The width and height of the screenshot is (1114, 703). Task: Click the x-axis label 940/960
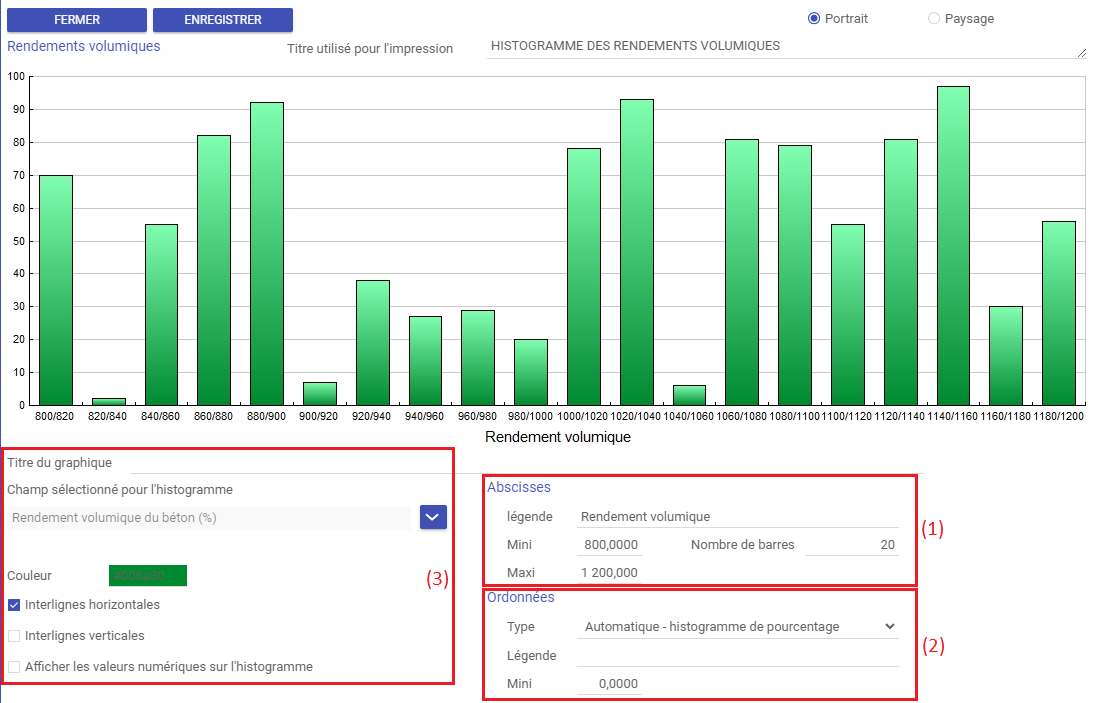click(424, 416)
